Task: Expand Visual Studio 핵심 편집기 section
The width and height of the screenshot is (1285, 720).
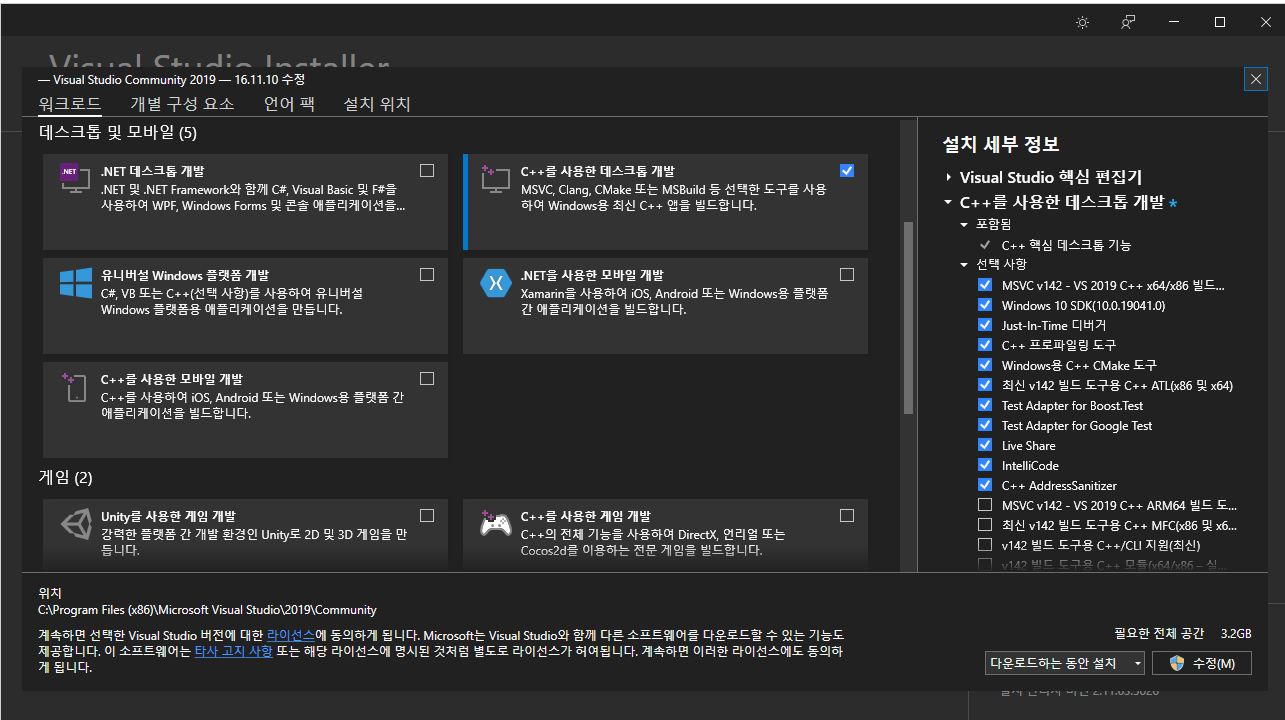Action: click(x=948, y=177)
